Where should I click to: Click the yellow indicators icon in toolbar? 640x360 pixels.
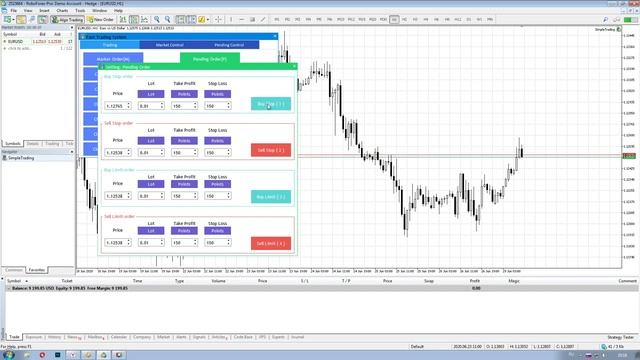pyautogui.click(x=202, y=19)
